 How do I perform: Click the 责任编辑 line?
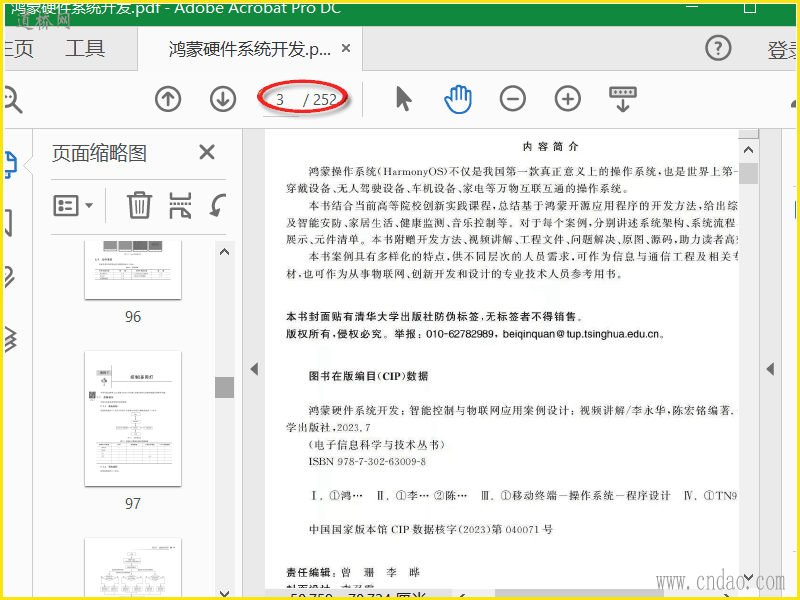click(353, 572)
